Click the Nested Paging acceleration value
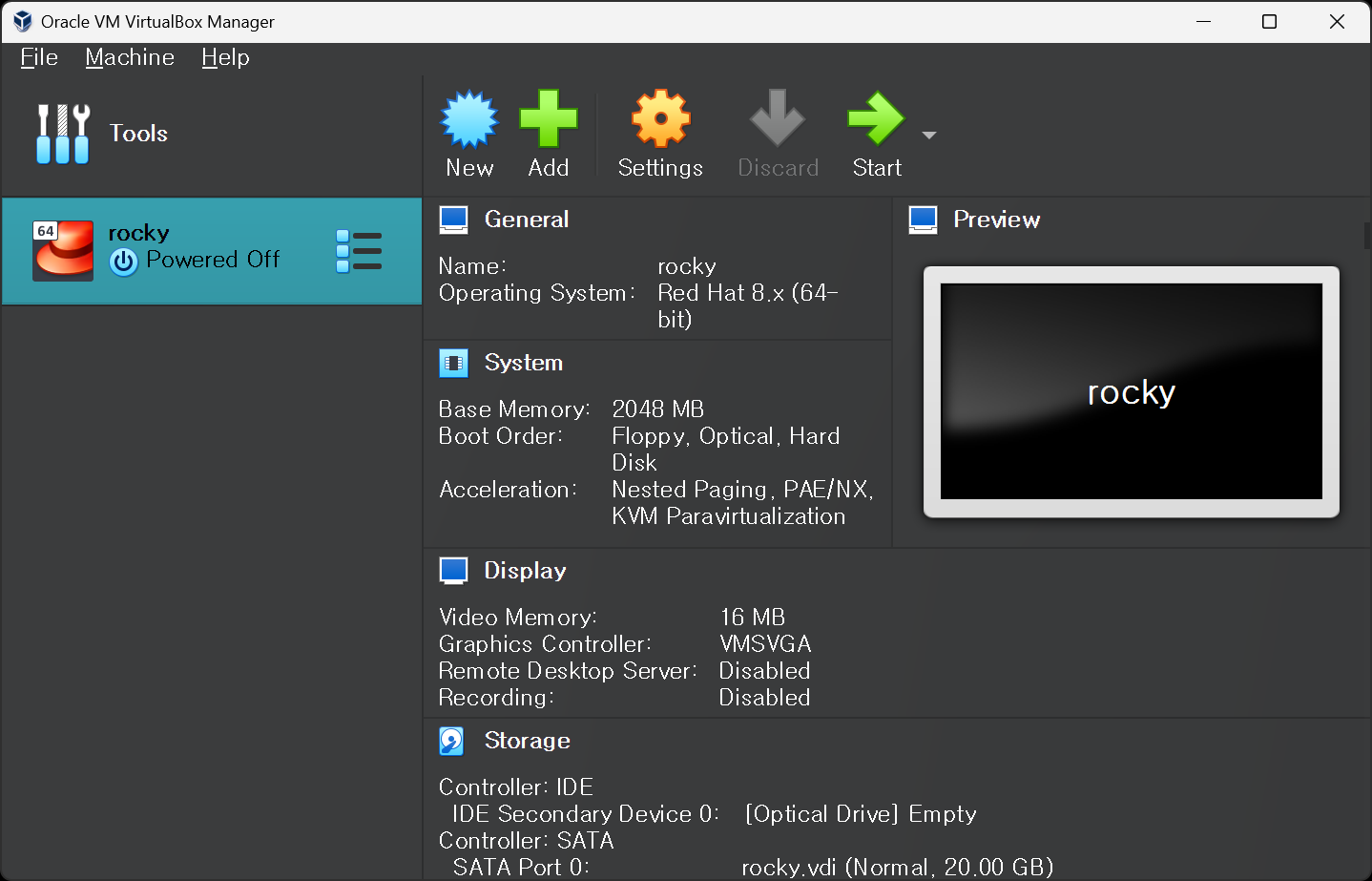 pyautogui.click(x=742, y=503)
